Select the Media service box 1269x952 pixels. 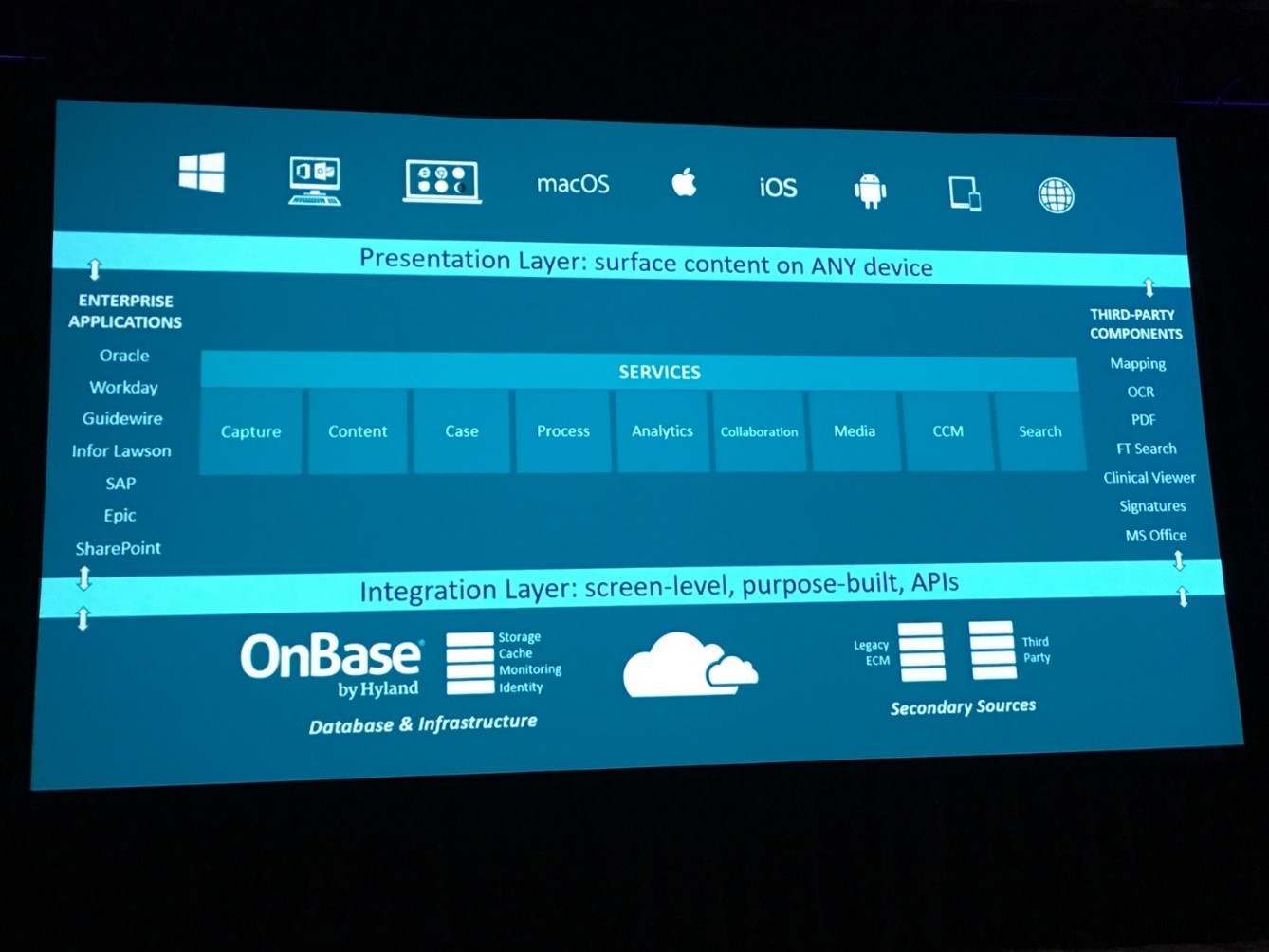(x=855, y=431)
